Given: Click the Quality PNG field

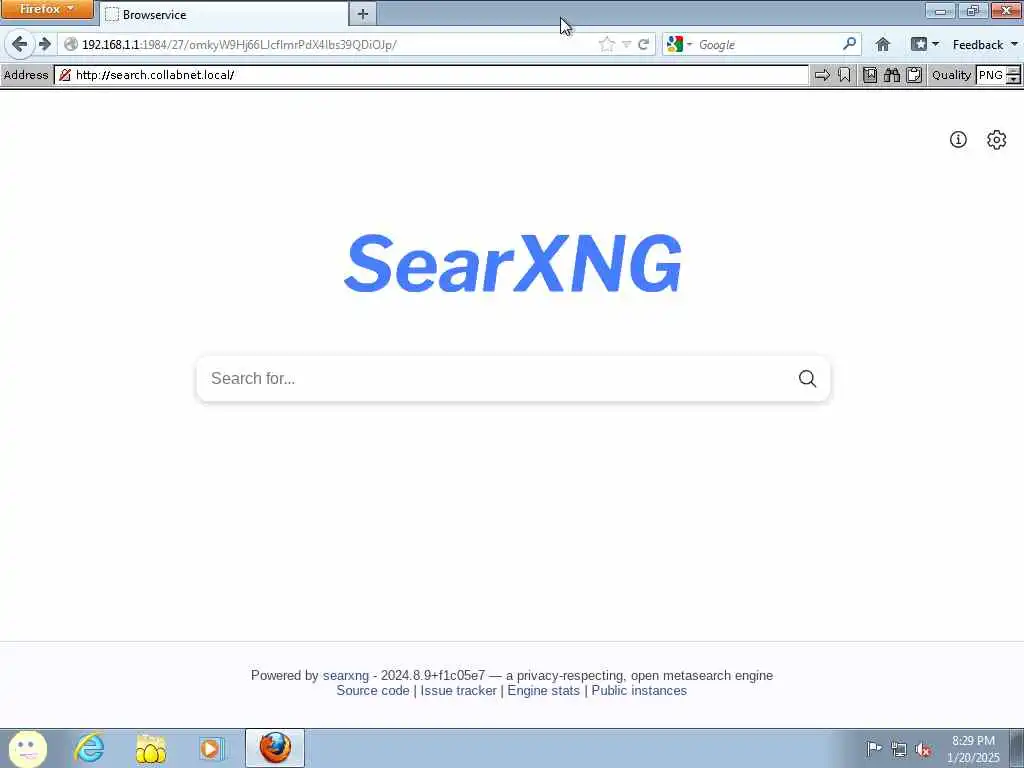Looking at the screenshot, I should (x=991, y=75).
